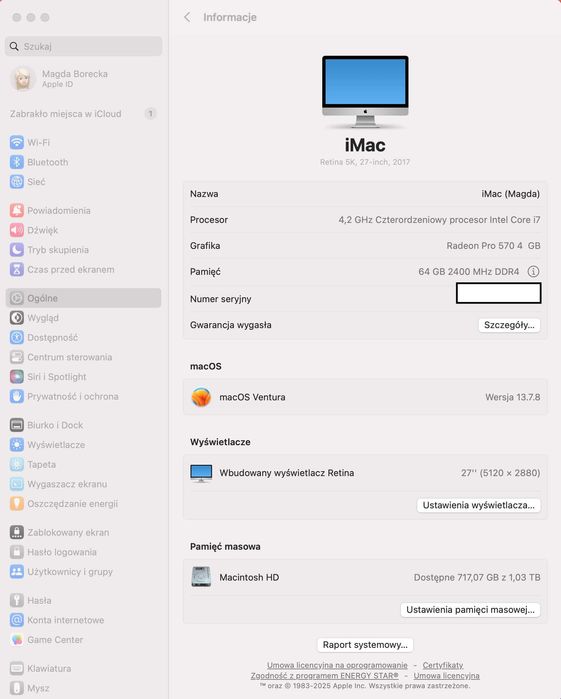Viewport: 561px width, 699px height.
Task: Open Zgodność z programem ENERGY STAR link
Action: 325,676
